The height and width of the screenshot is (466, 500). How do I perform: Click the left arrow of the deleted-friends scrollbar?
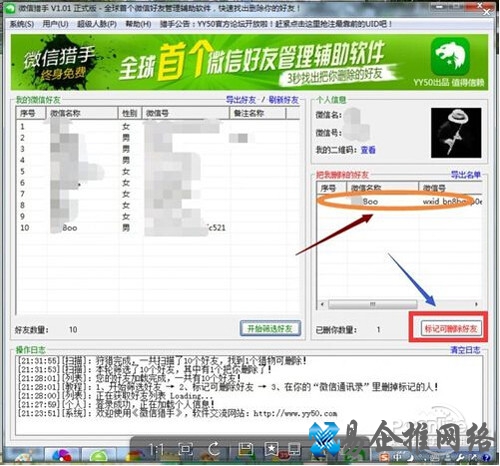tap(322, 304)
